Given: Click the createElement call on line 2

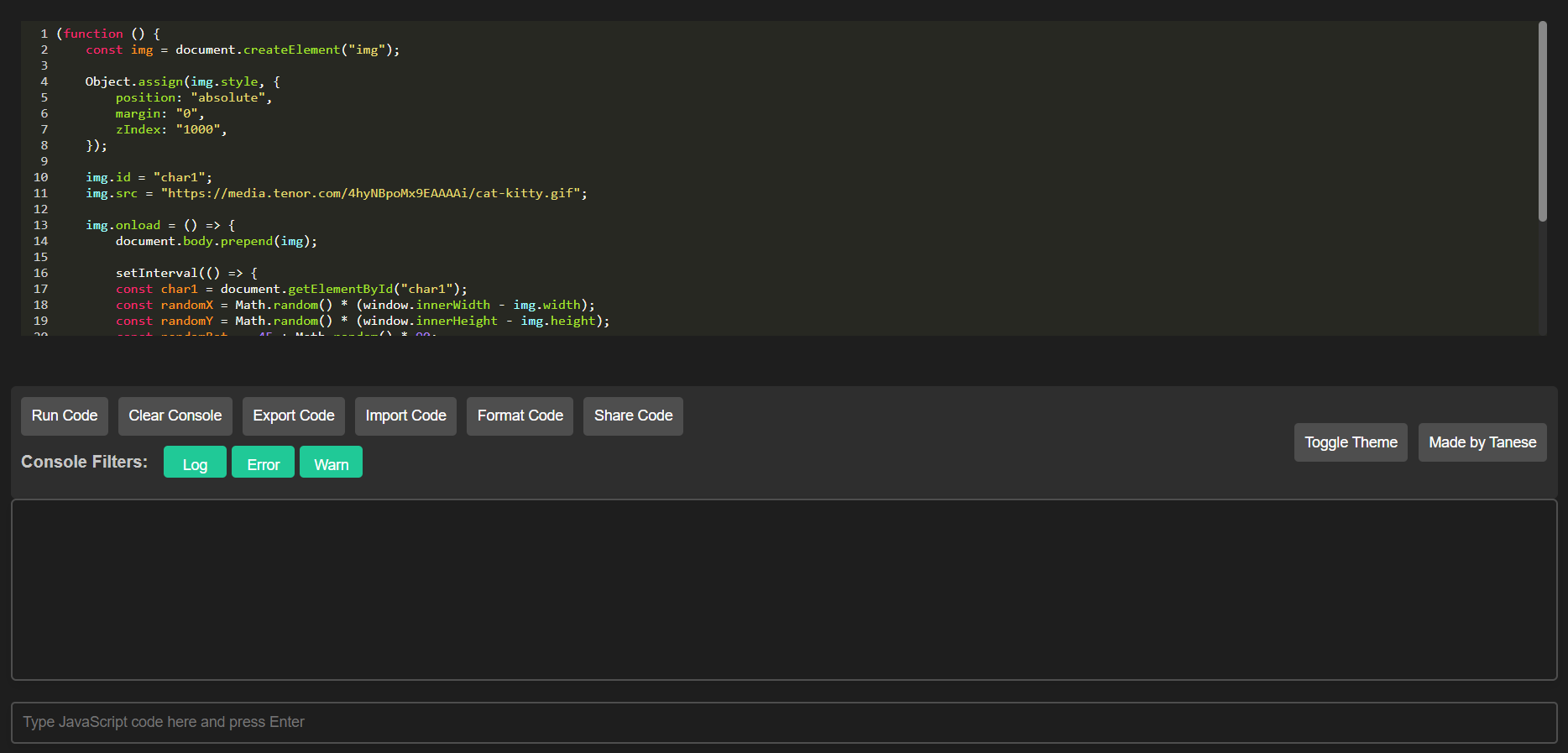Looking at the screenshot, I should pos(291,50).
